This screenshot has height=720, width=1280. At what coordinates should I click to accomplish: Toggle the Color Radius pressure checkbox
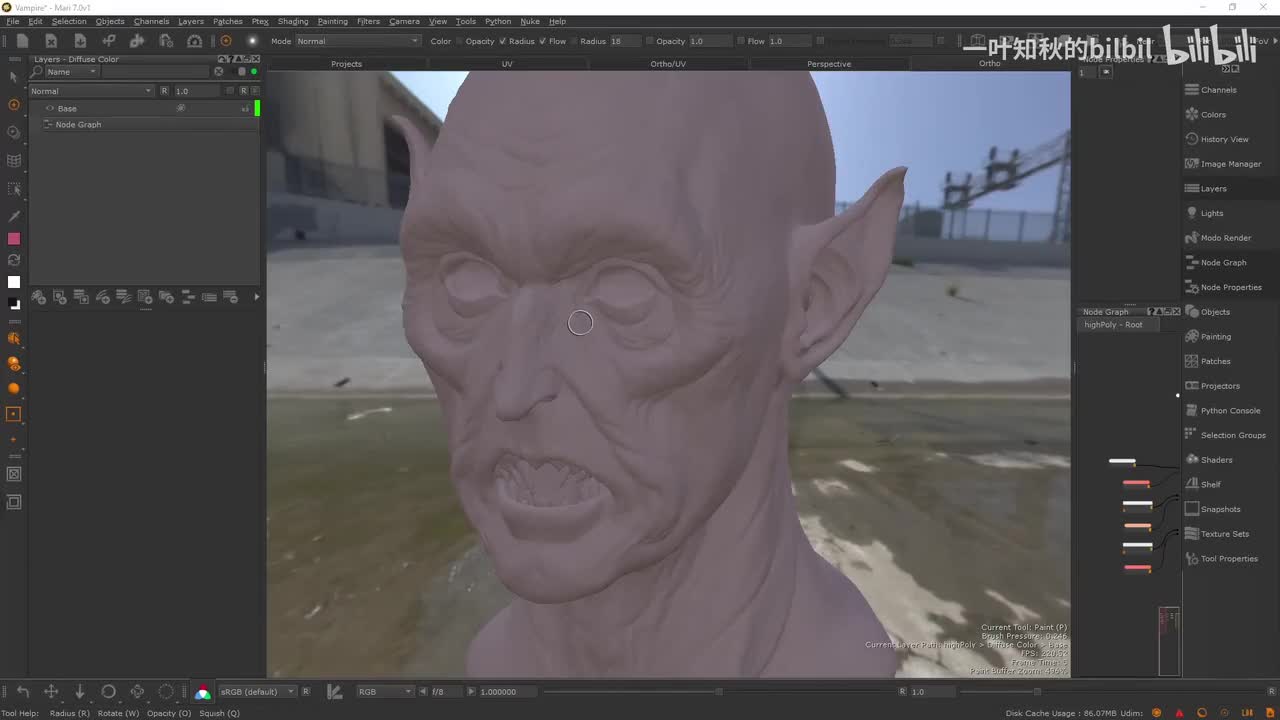(x=502, y=41)
